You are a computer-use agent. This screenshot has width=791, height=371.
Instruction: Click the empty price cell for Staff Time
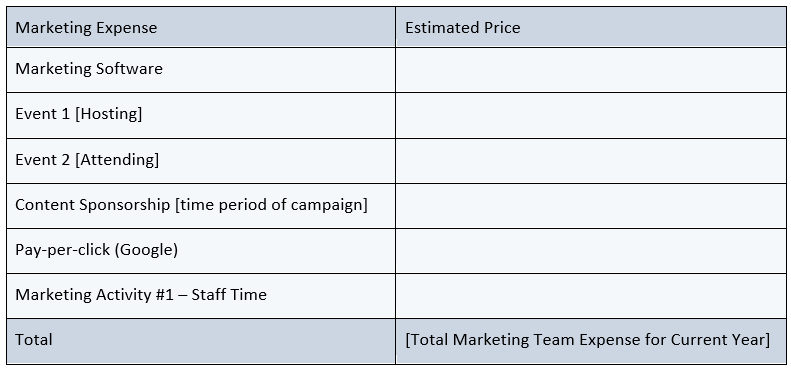click(591, 296)
